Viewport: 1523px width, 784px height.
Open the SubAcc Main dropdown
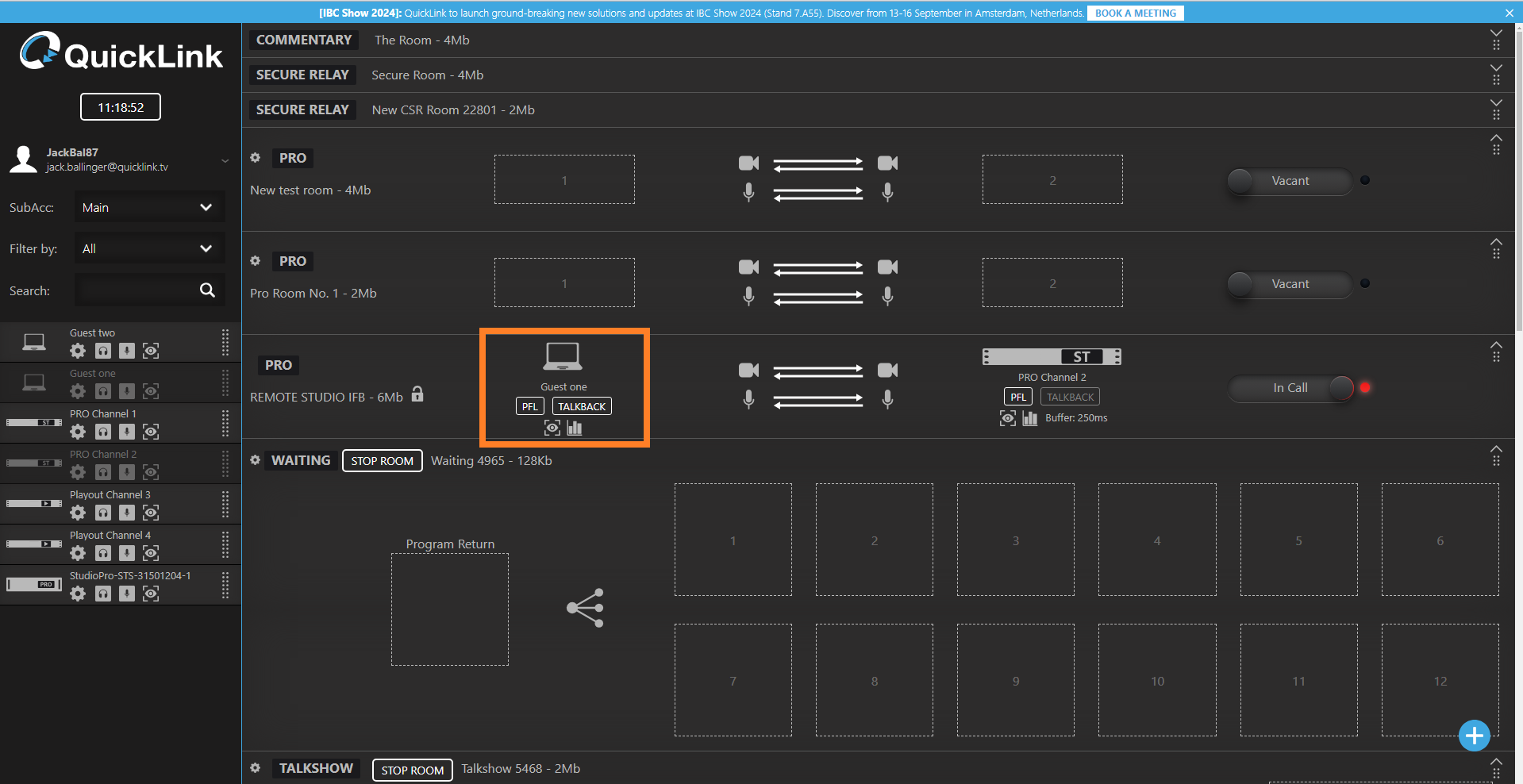coord(148,208)
